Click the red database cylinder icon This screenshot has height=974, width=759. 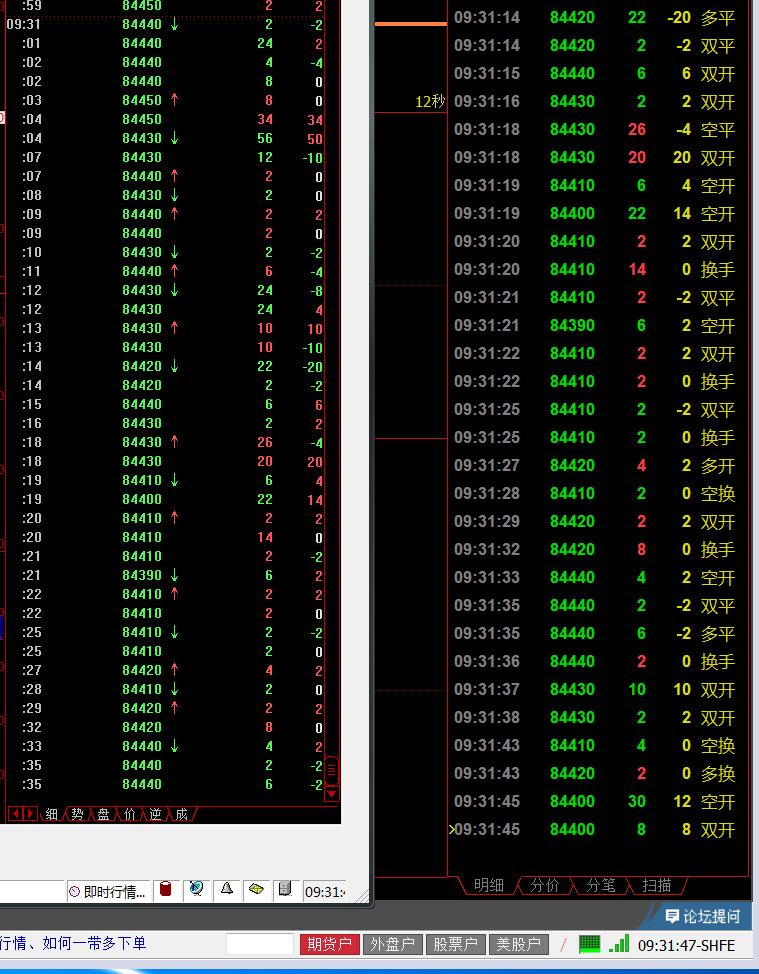pyautogui.click(x=166, y=889)
